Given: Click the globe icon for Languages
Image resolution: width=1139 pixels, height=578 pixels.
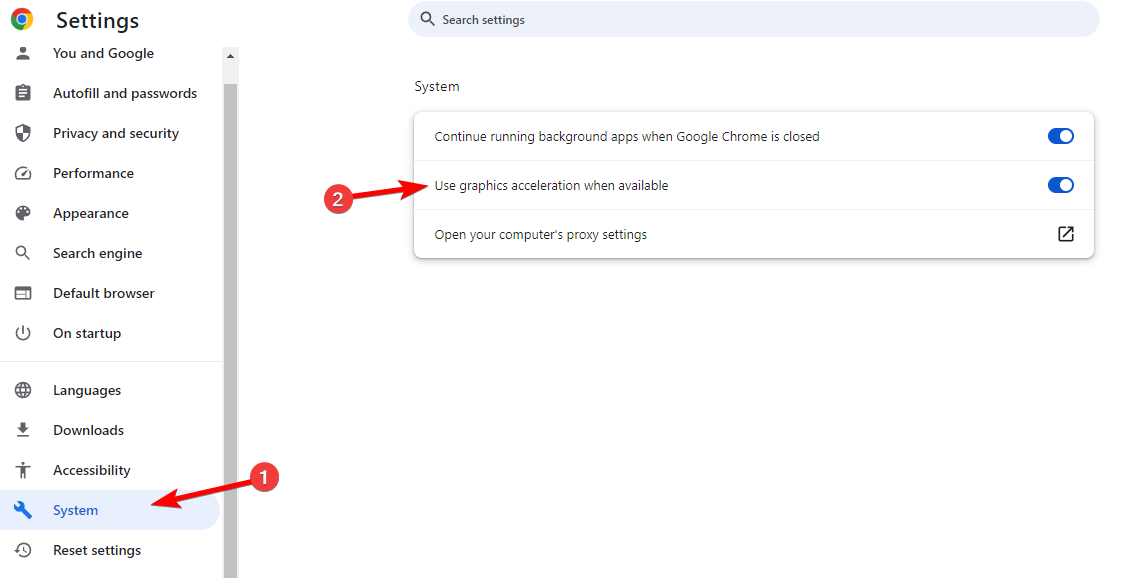Looking at the screenshot, I should pos(23,390).
